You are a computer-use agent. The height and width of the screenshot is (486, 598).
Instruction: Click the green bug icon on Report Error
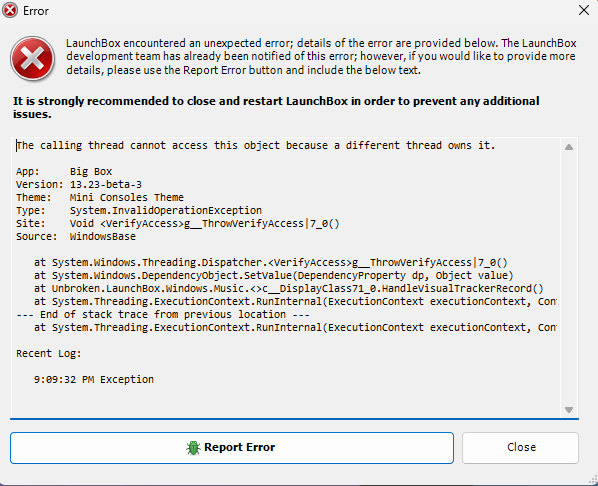pos(193,447)
